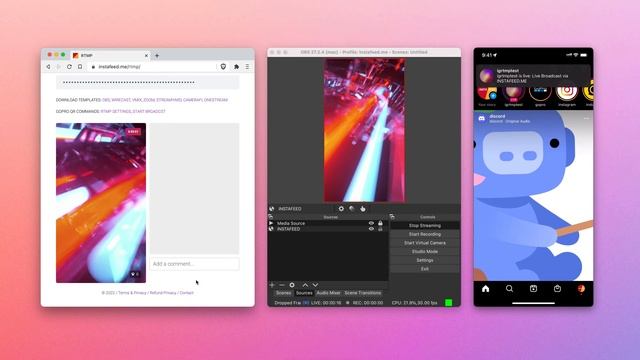Image resolution: width=640 pixels, height=360 pixels.
Task: Move selected source down
Action: click(x=316, y=285)
